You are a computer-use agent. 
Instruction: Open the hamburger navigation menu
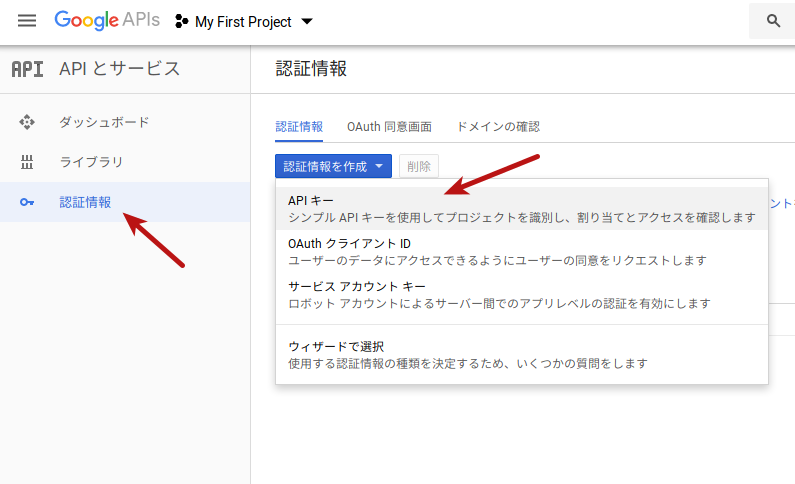tap(27, 21)
